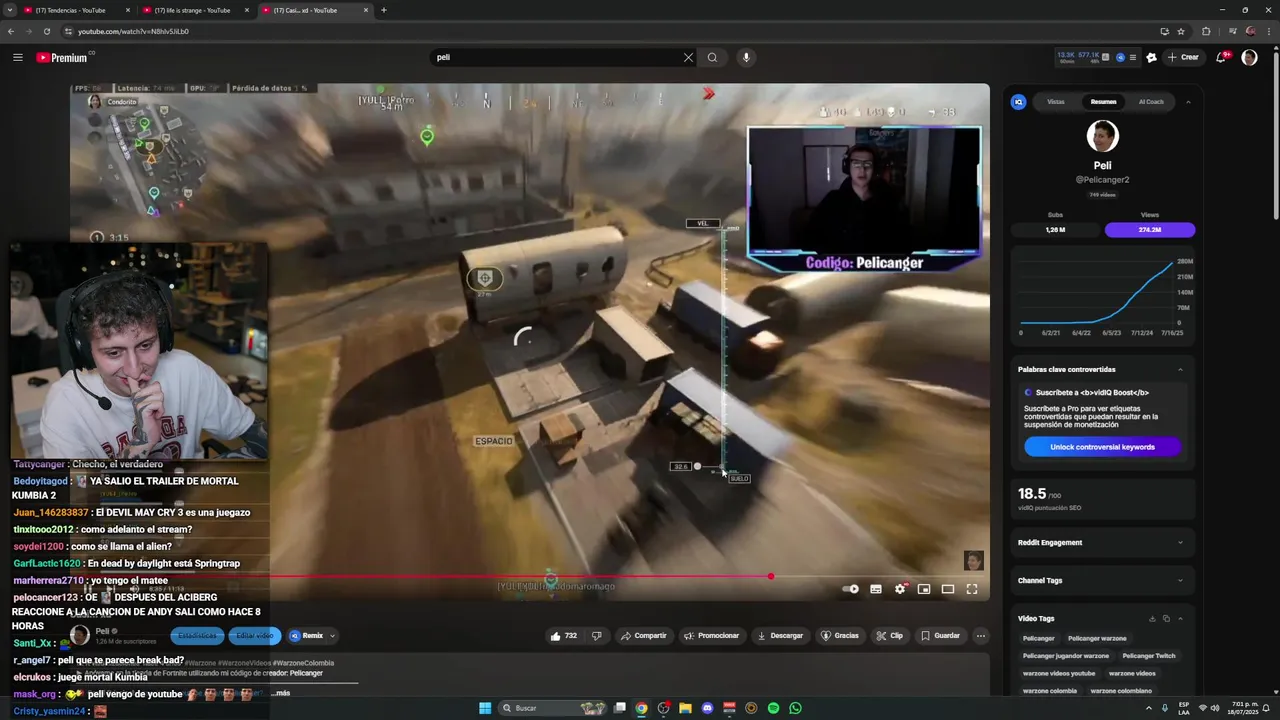Run search with the magnifier button
The width and height of the screenshot is (1280, 720).
(x=712, y=57)
